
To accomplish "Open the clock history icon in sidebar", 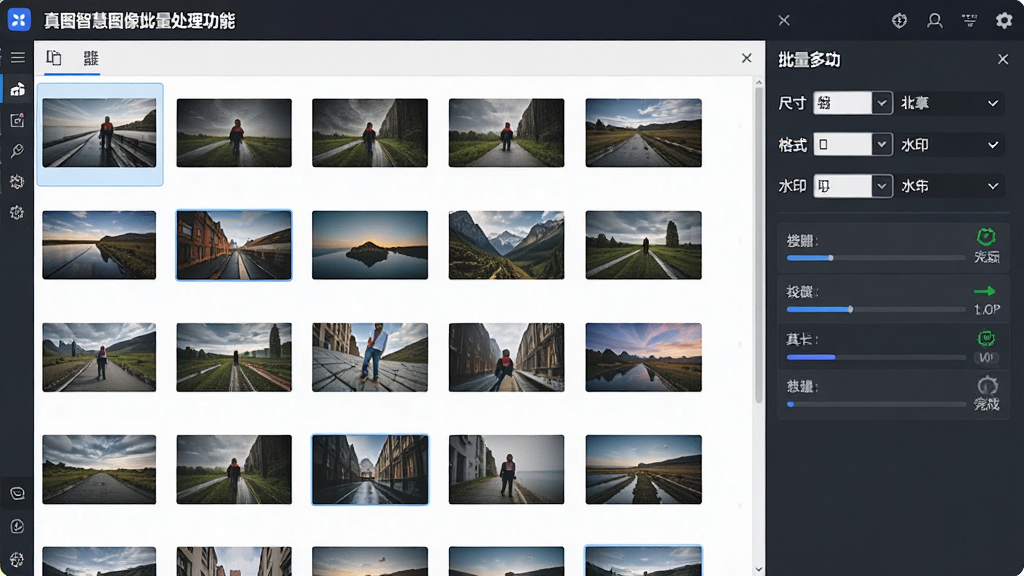I will [18, 526].
